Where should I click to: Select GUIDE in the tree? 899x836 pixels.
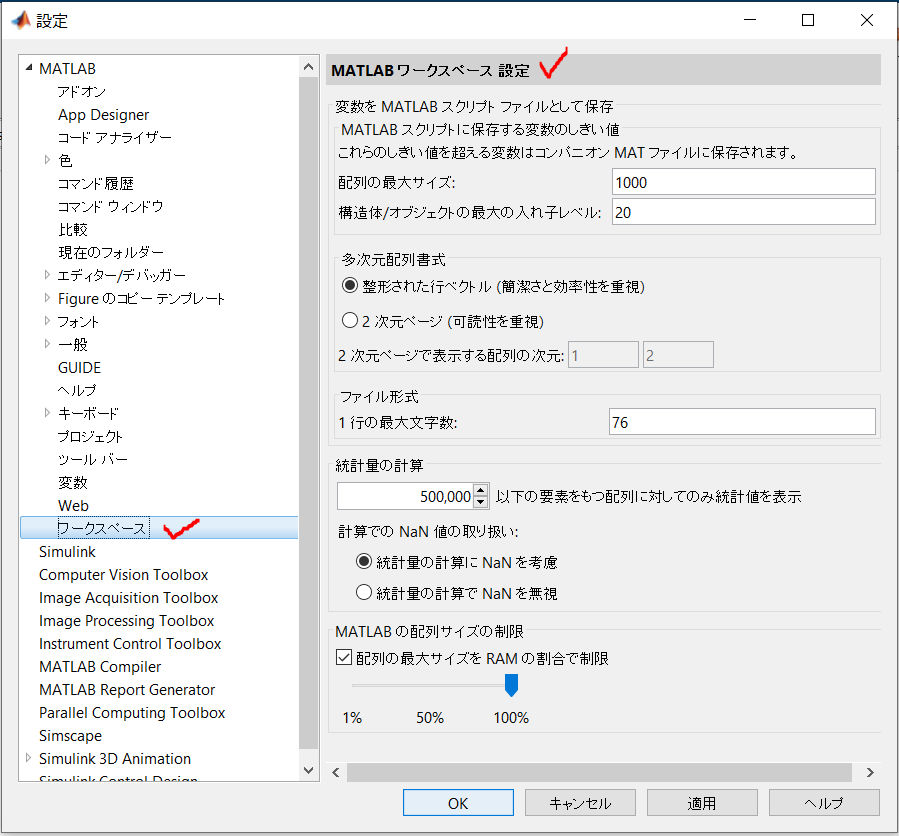click(x=79, y=368)
